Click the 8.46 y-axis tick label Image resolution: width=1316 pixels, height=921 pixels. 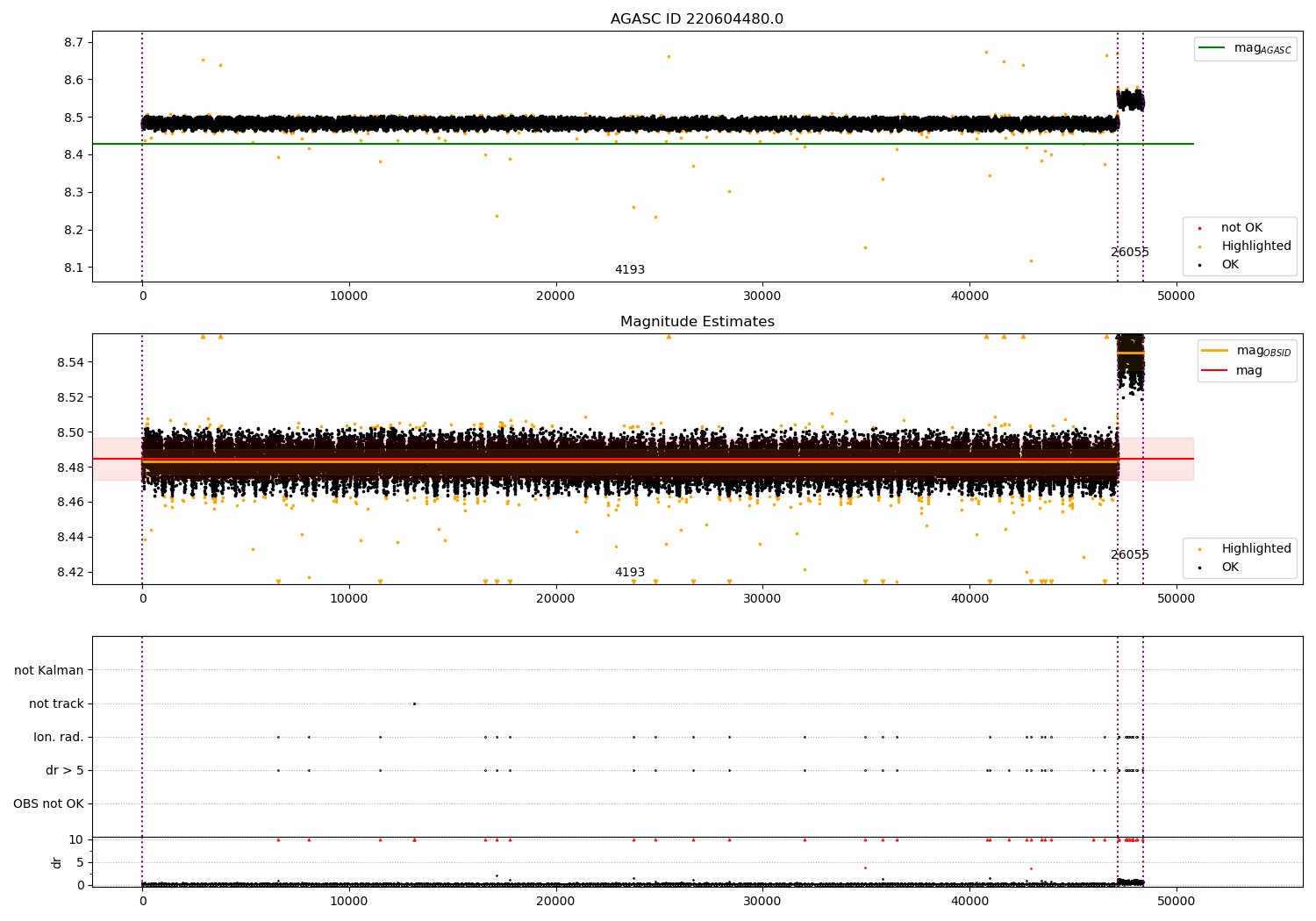(70, 503)
